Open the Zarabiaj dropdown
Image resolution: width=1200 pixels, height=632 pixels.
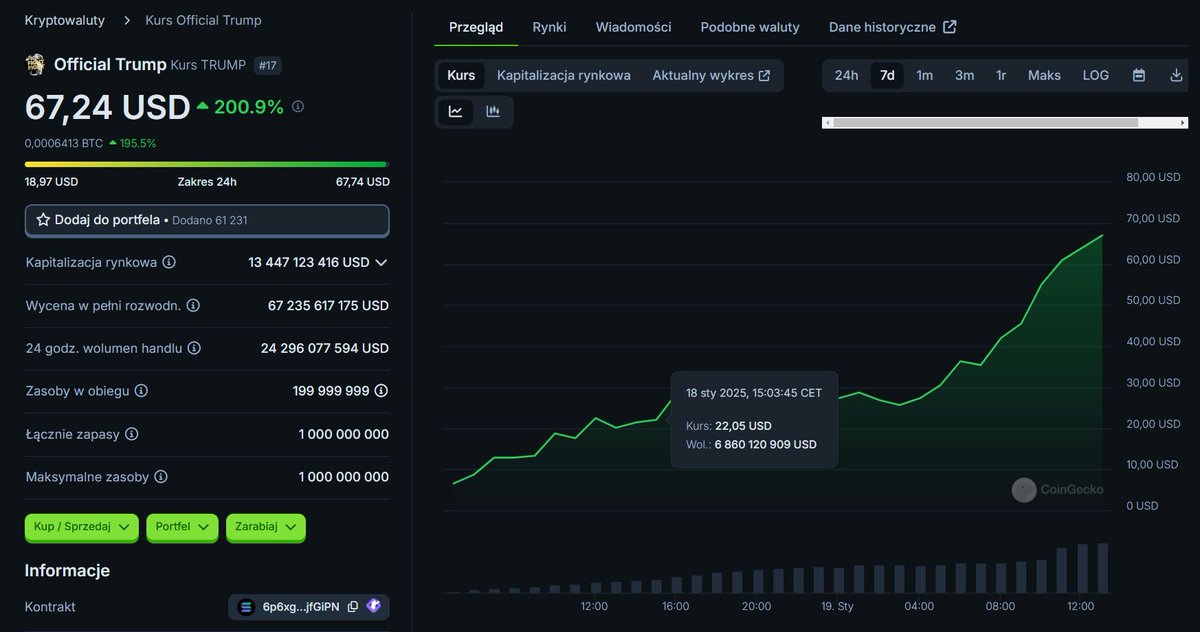coord(266,527)
